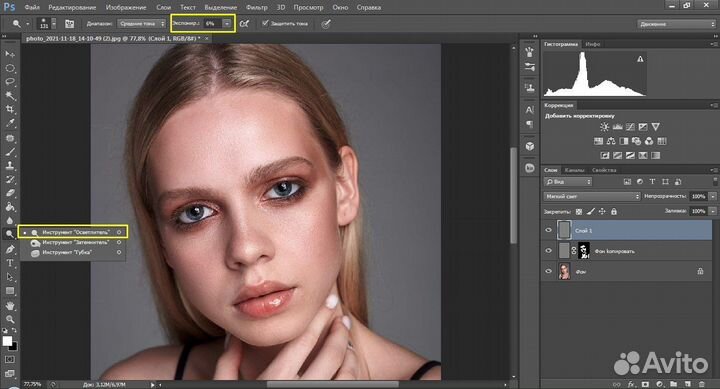Select the Lasso tool
This screenshot has width=720, height=389.
[10, 82]
